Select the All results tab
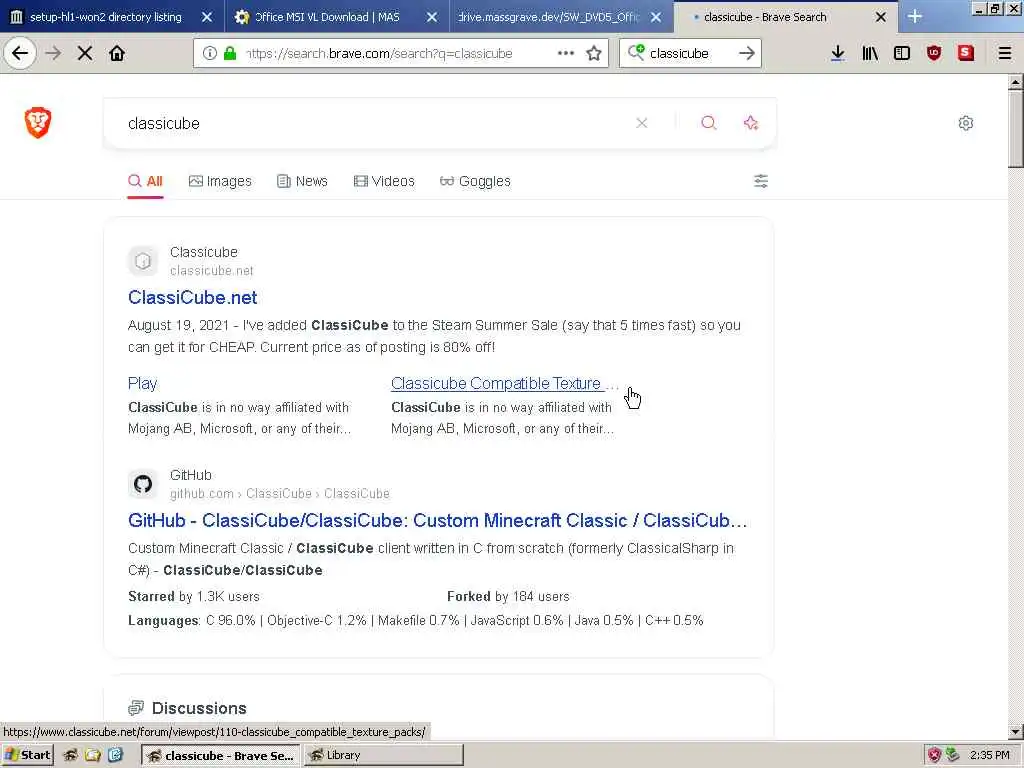Screen dimensions: 1024x768 pos(145,181)
